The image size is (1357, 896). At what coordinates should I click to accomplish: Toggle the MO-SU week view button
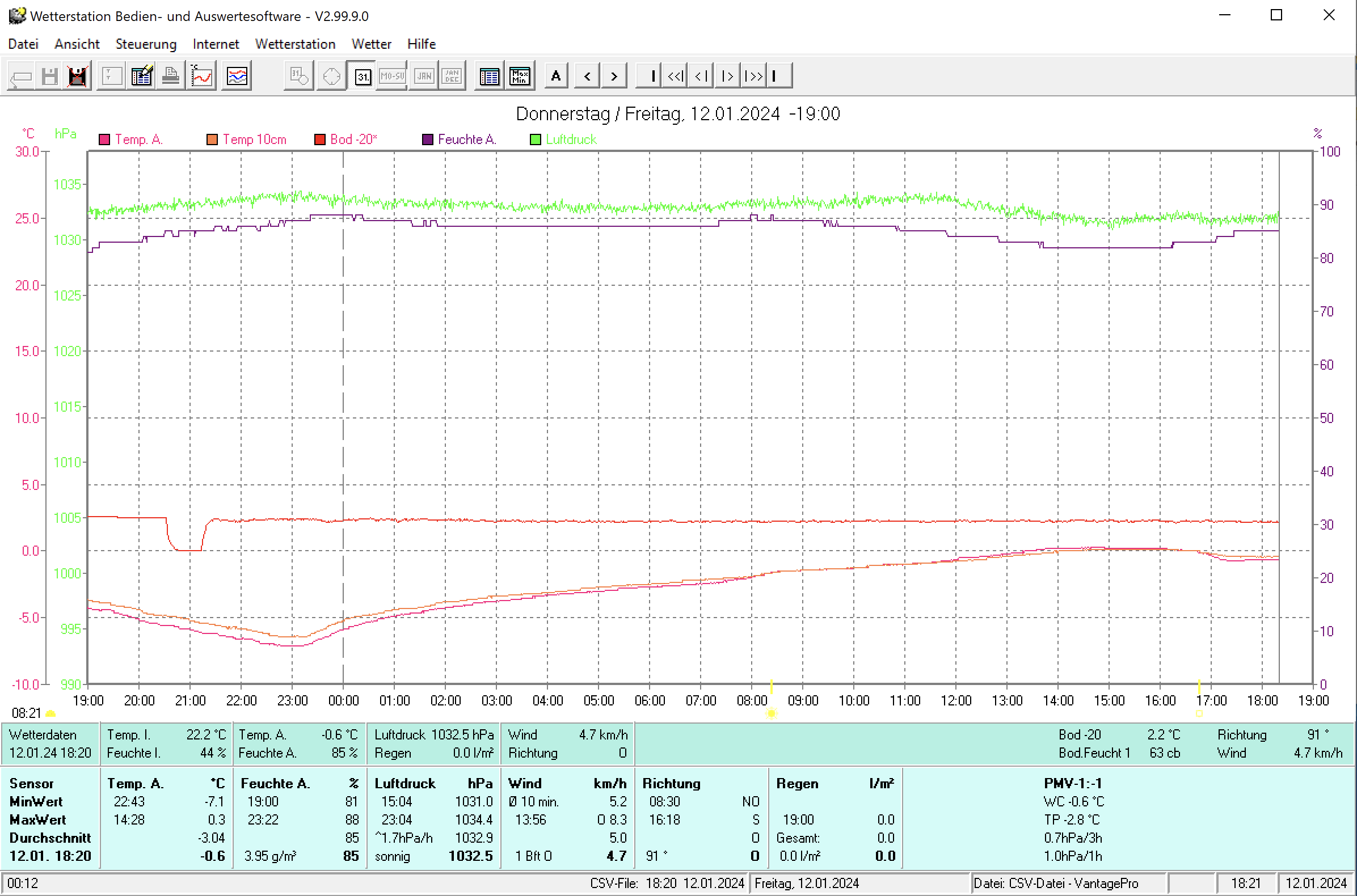pyautogui.click(x=393, y=76)
